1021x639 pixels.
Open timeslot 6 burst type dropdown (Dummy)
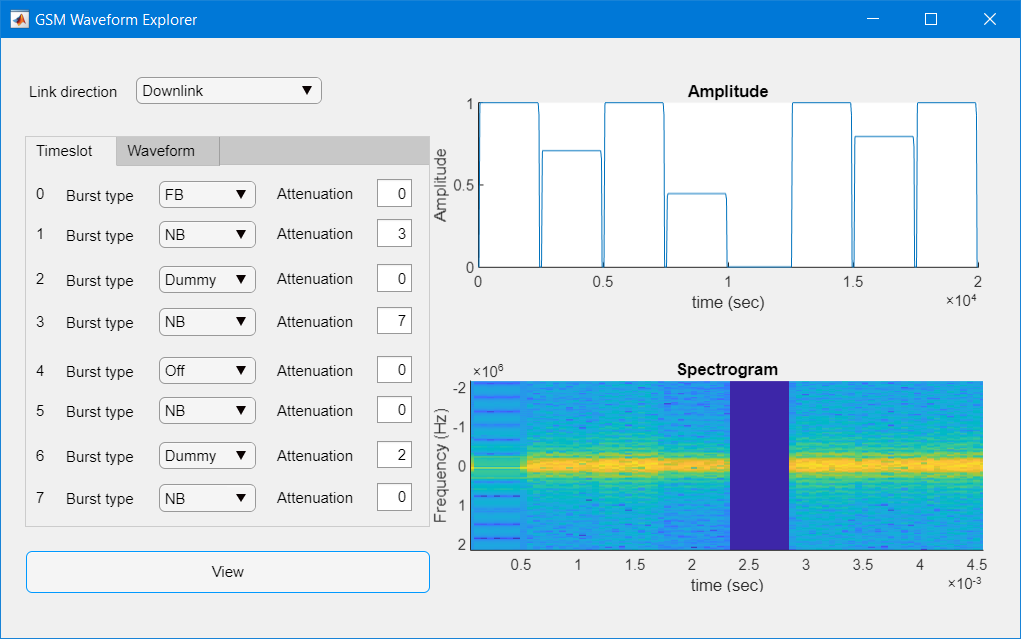pyautogui.click(x=207, y=455)
